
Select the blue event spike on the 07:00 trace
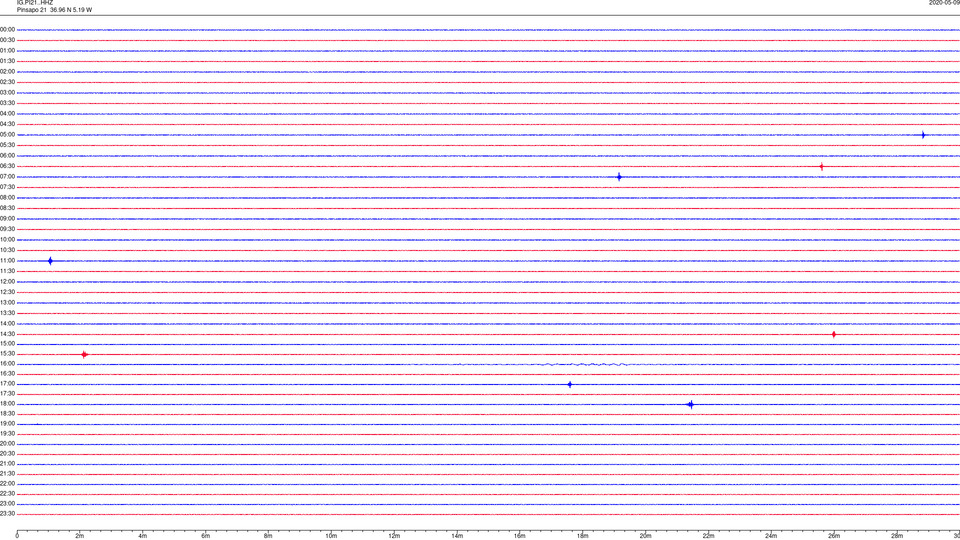click(x=619, y=177)
